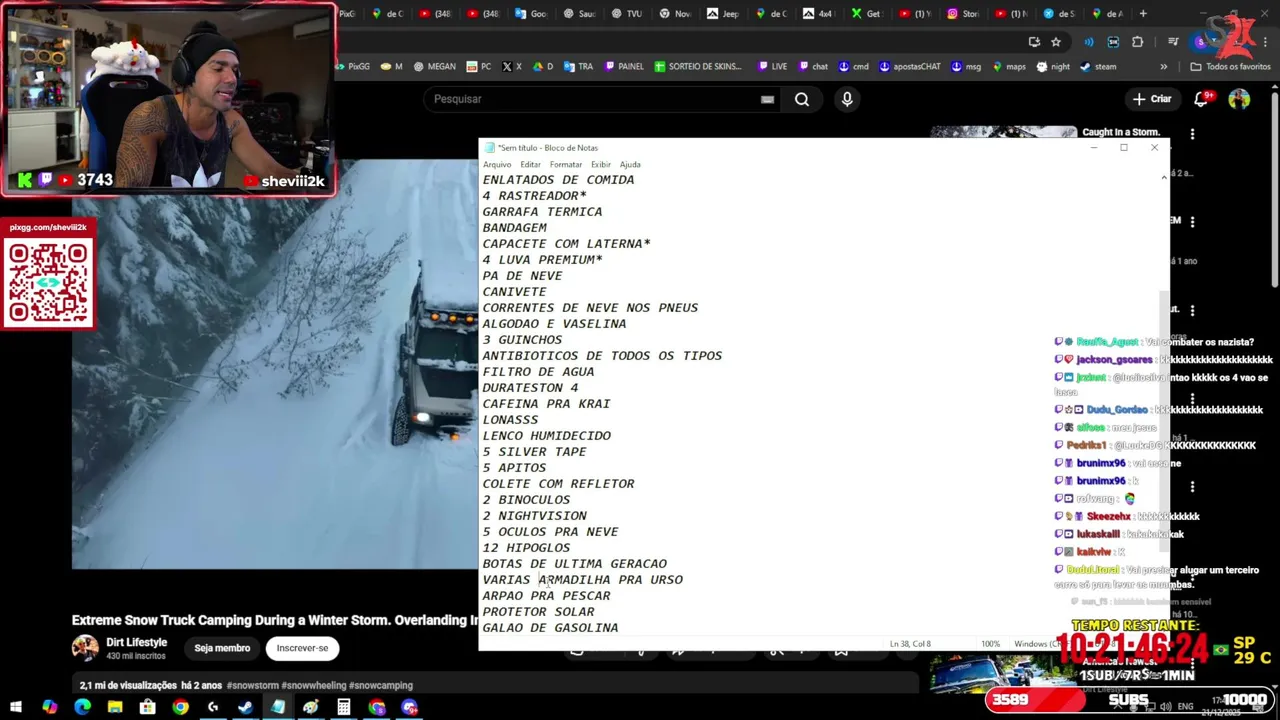Open the MEGAN bookmark
Screen dimensions: 1280x720
coord(433,66)
